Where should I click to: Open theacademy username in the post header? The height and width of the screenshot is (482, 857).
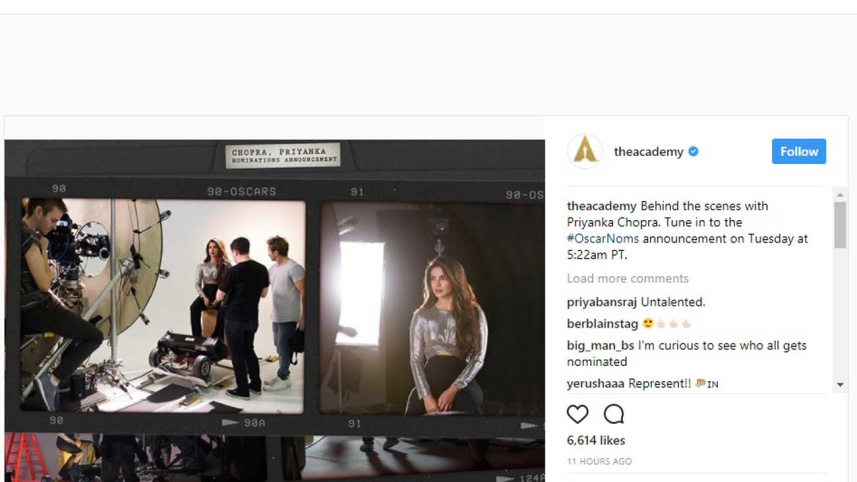(x=648, y=152)
